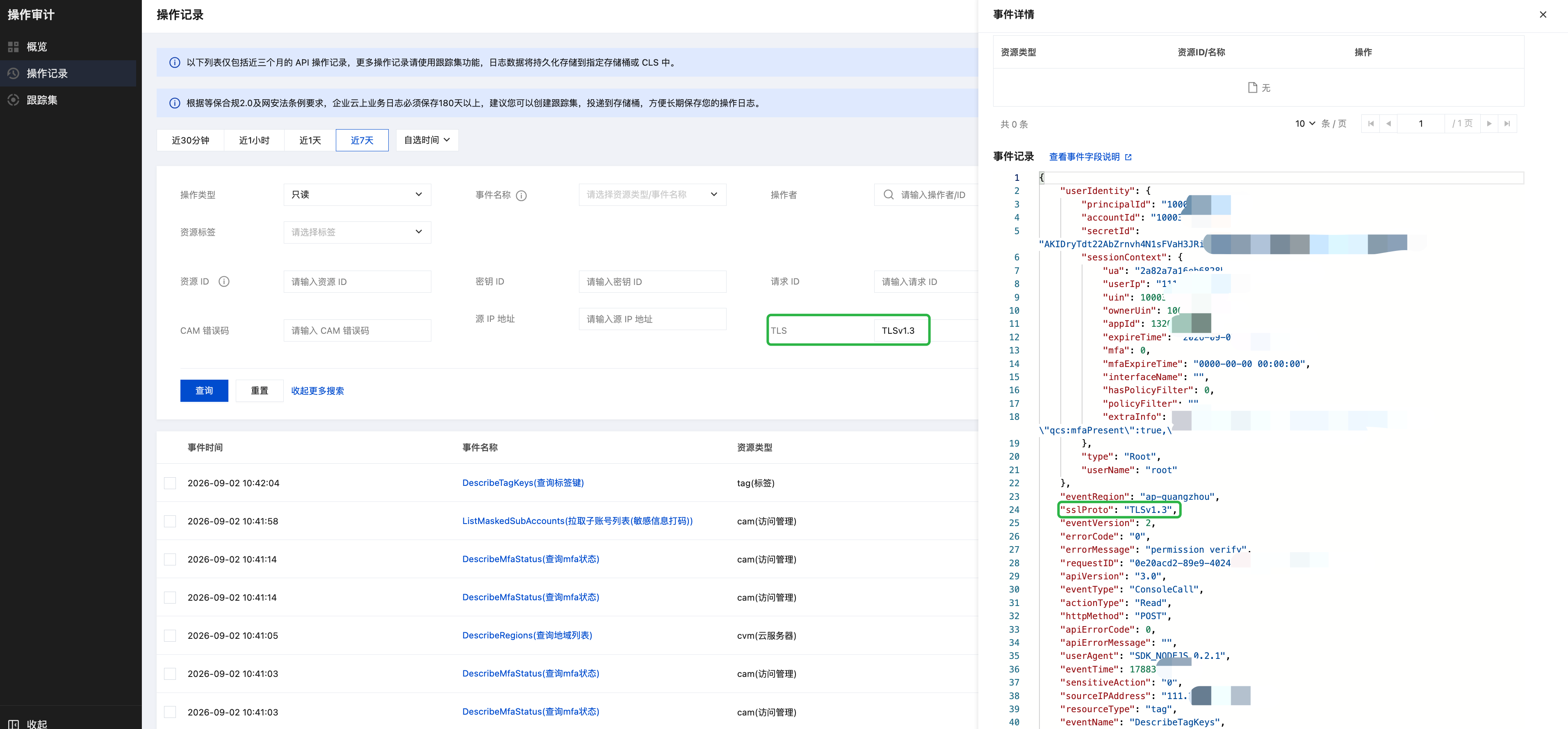Close the 事件详情 panel

[x=1543, y=15]
